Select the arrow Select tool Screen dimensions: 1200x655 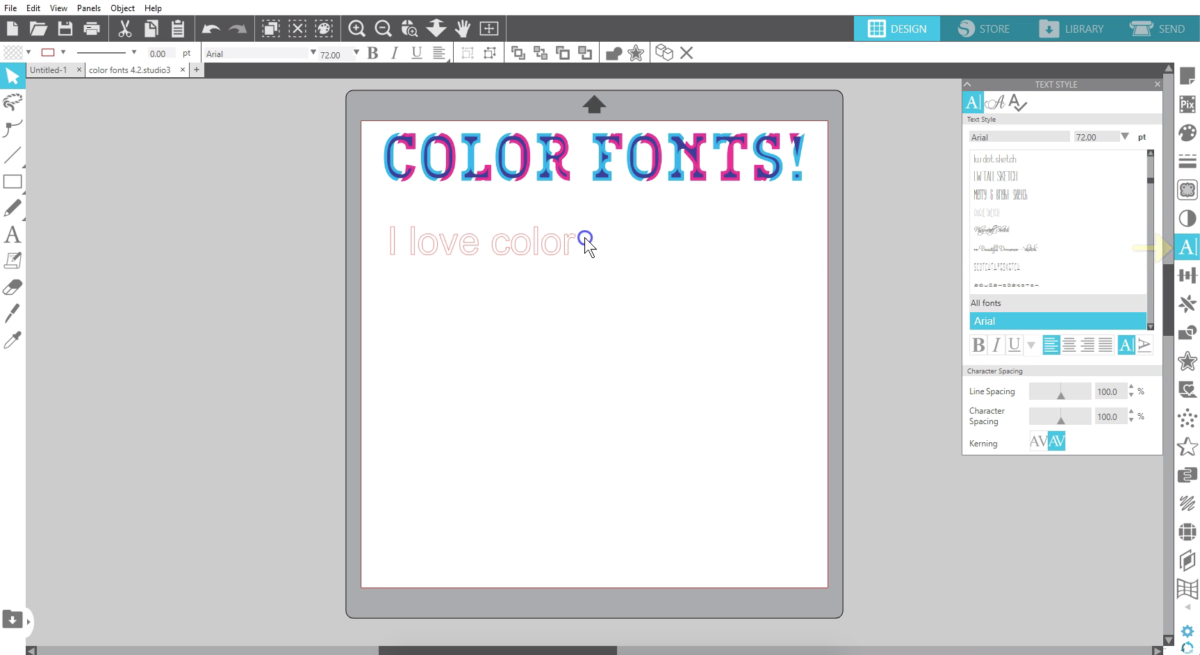coord(12,76)
